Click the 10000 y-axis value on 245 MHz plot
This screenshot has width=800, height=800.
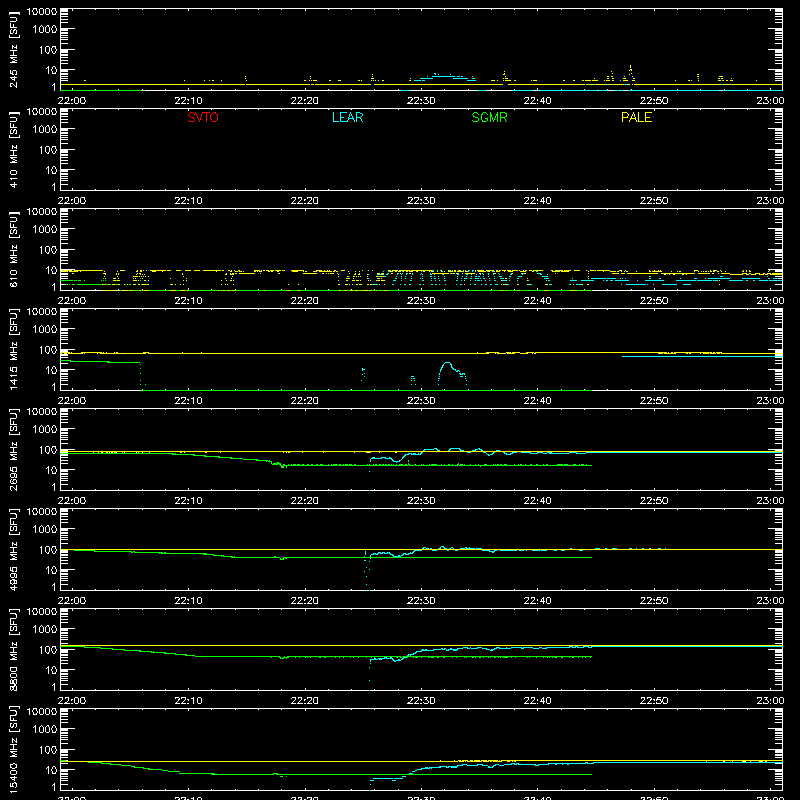42,12
